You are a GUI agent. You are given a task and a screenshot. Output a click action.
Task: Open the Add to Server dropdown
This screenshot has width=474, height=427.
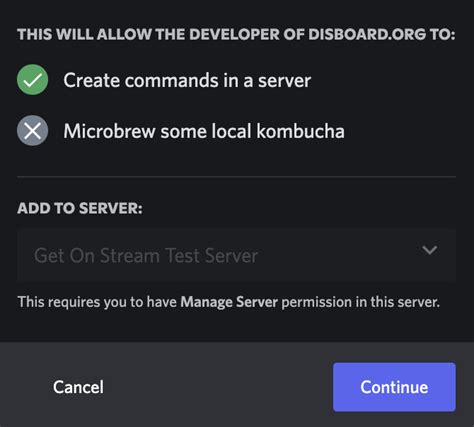click(236, 256)
